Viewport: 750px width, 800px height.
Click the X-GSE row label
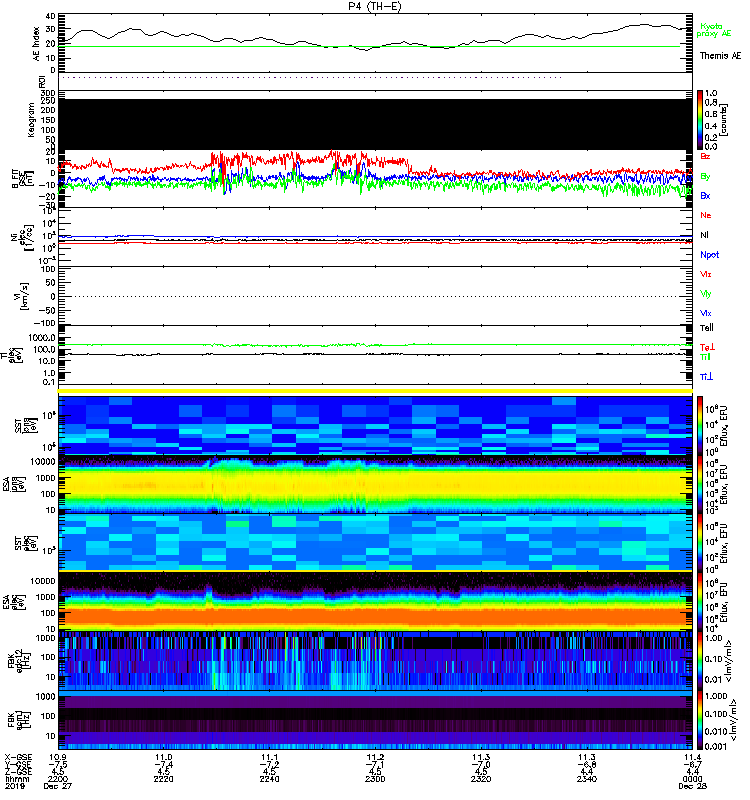pos(18,757)
